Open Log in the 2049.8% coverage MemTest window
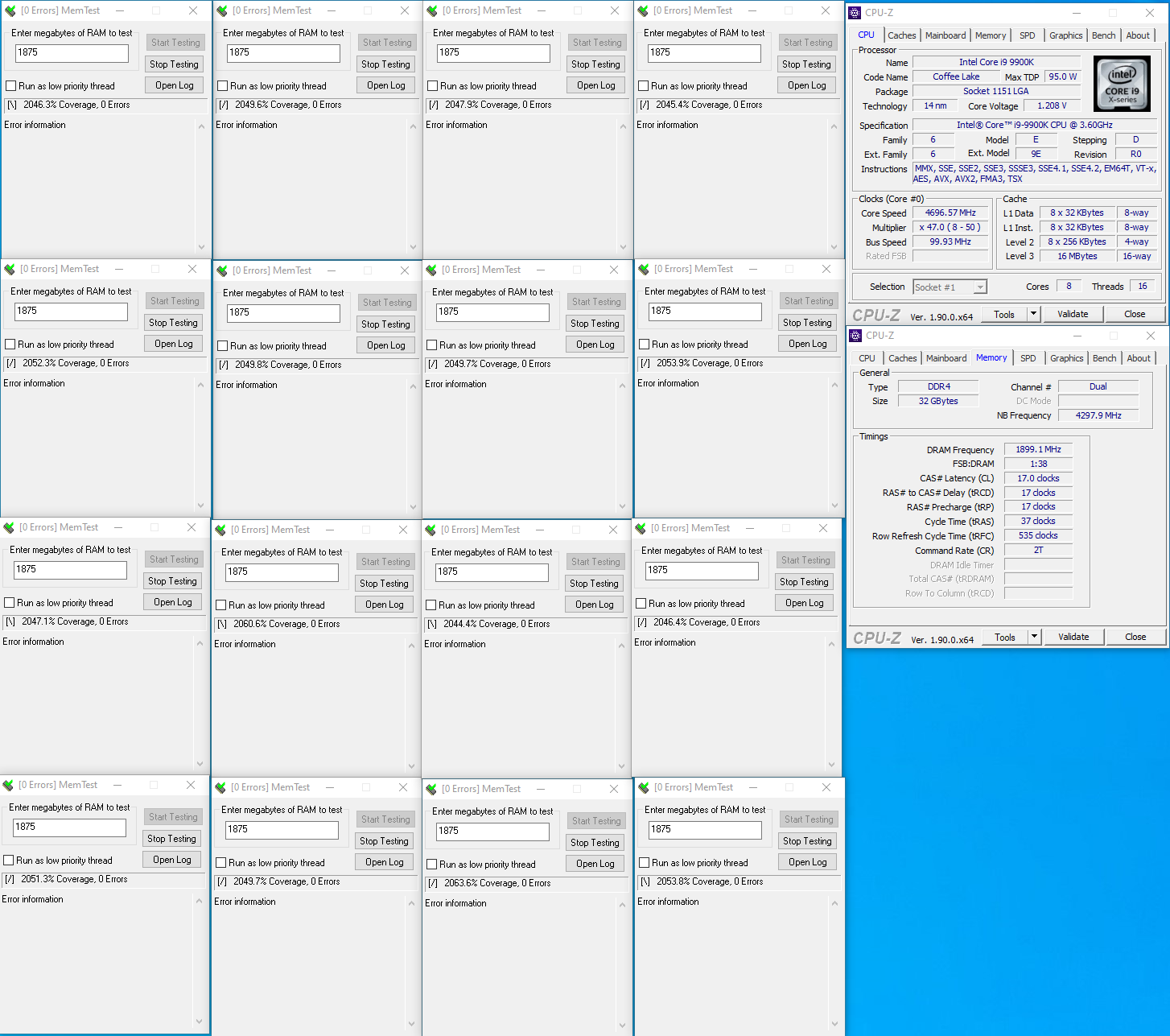This screenshot has height=1036, width=1170. pyautogui.click(x=386, y=345)
